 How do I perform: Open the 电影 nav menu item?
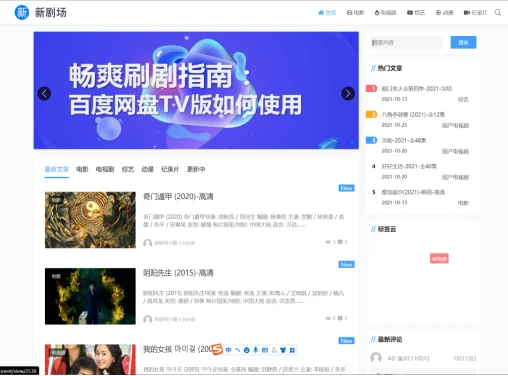355,13
